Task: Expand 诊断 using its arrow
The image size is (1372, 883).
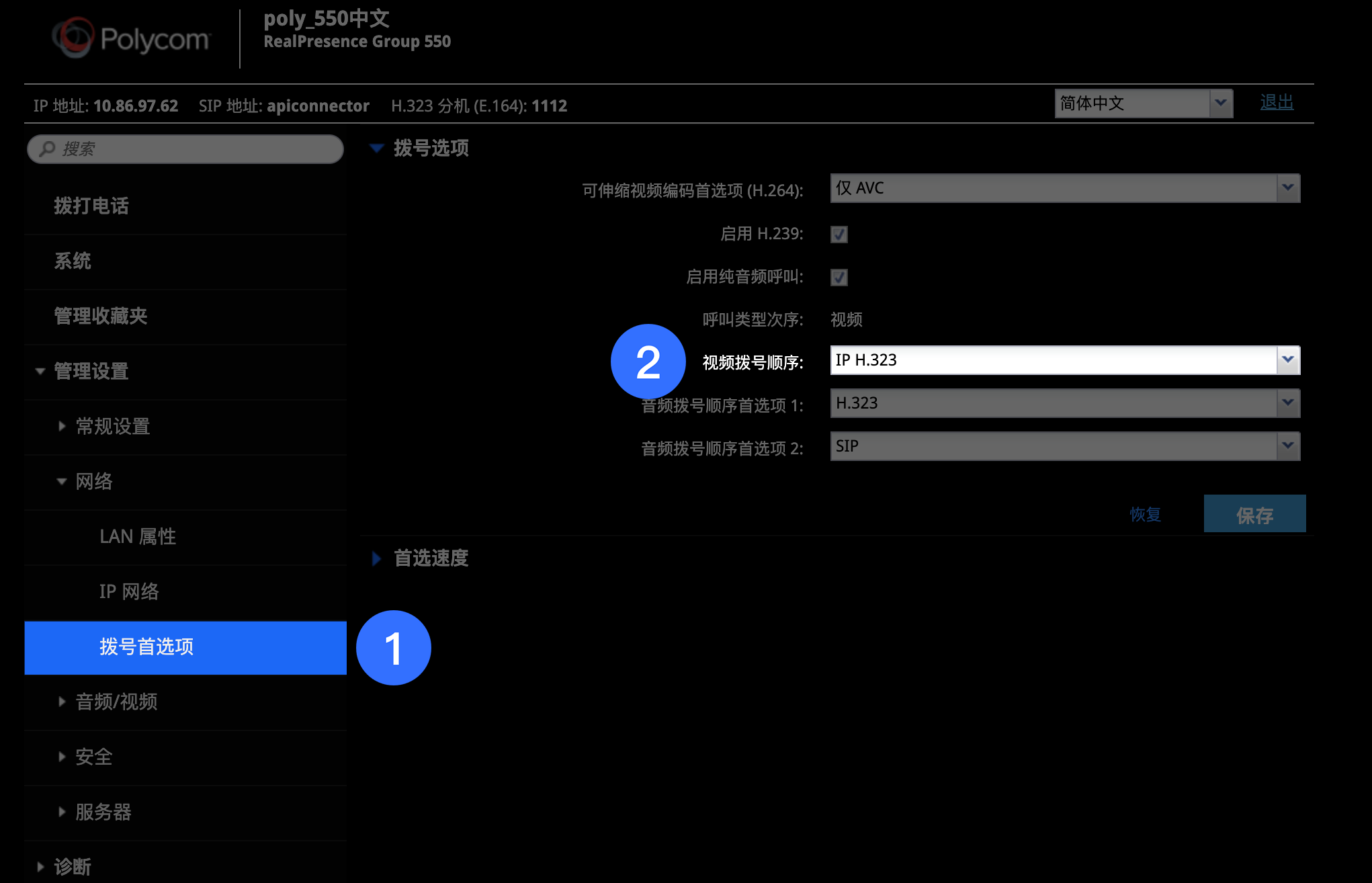Action: [40, 867]
